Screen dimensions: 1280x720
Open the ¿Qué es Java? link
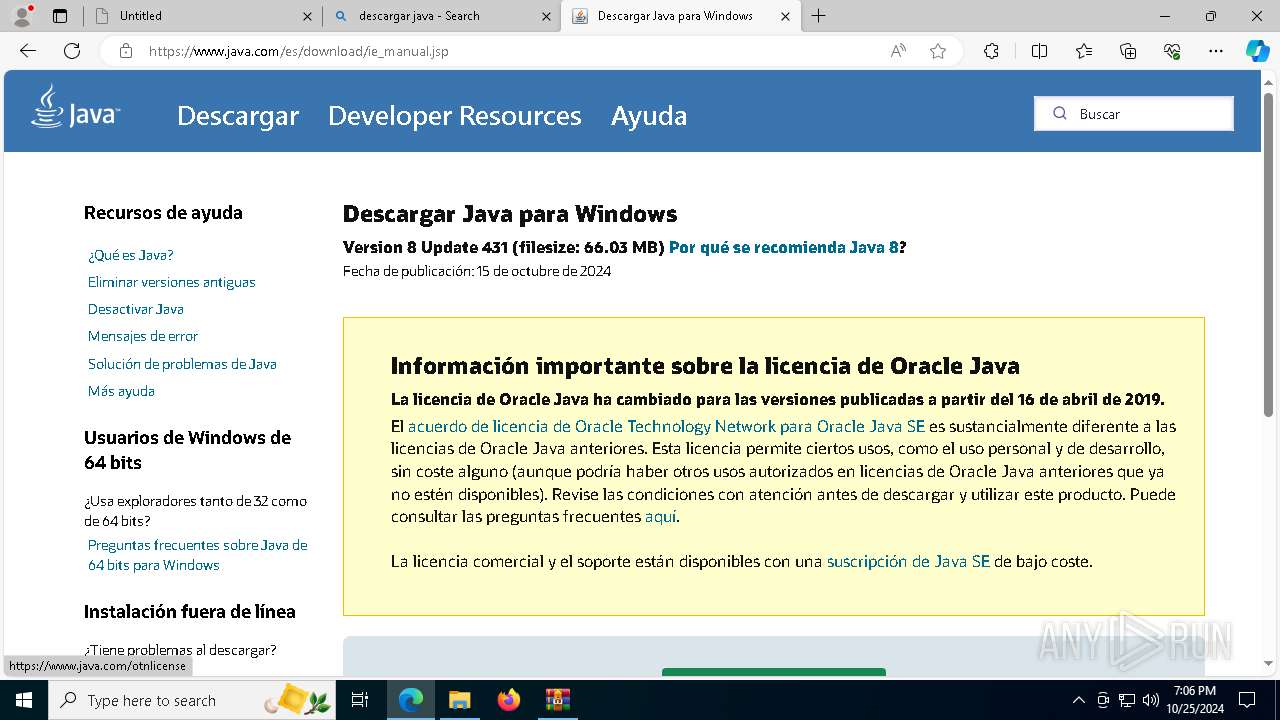[x=131, y=255]
